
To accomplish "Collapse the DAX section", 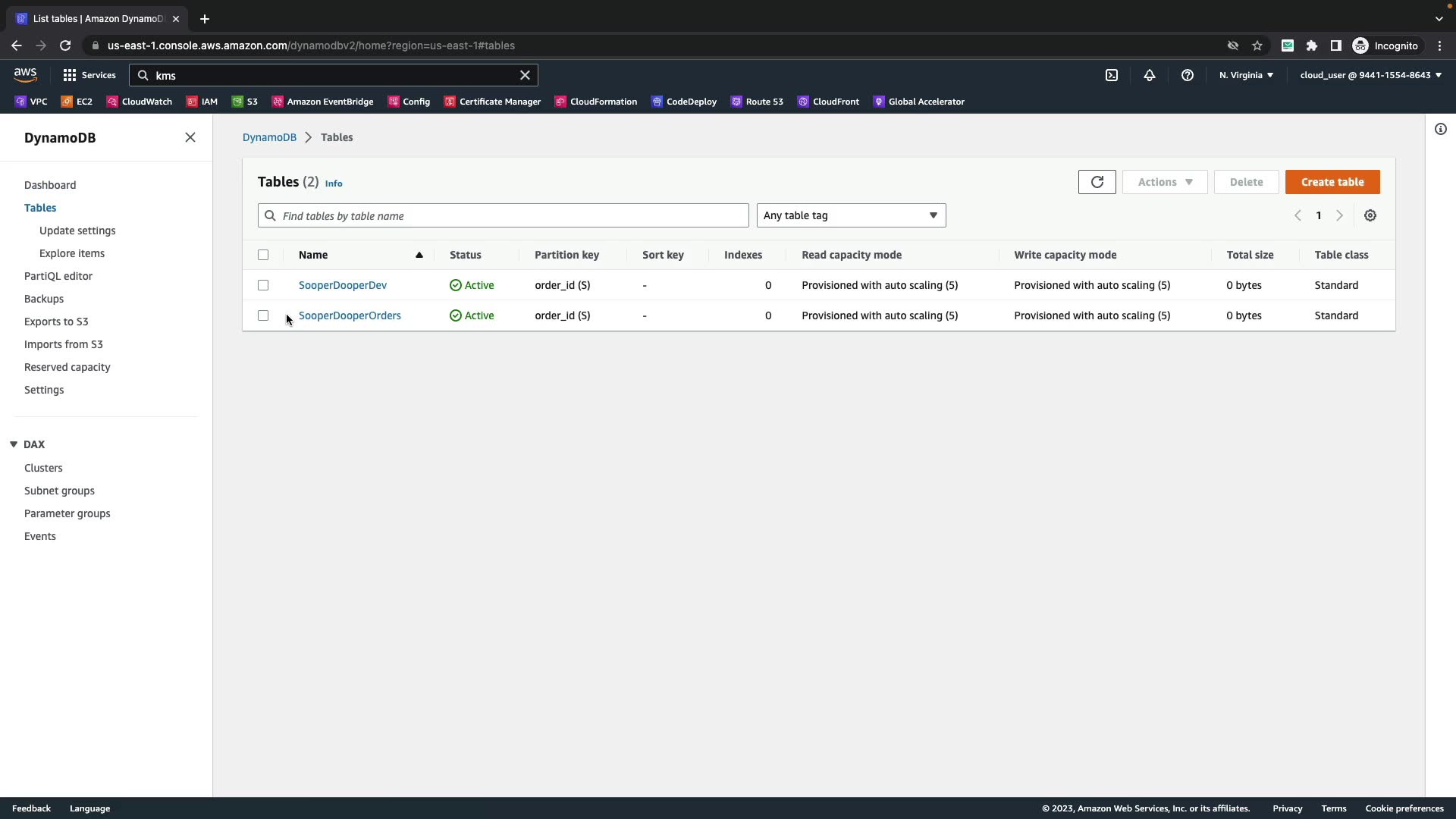I will [14, 444].
